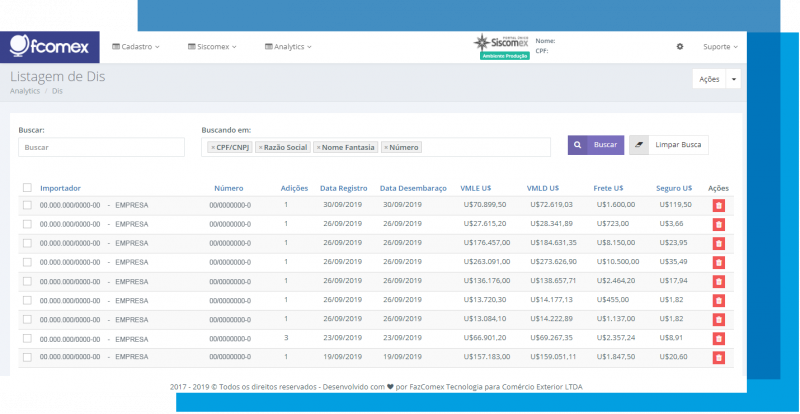The height and width of the screenshot is (414, 800).
Task: Remove the CPF/CNPJ search filter tag
Action: [x=213, y=148]
